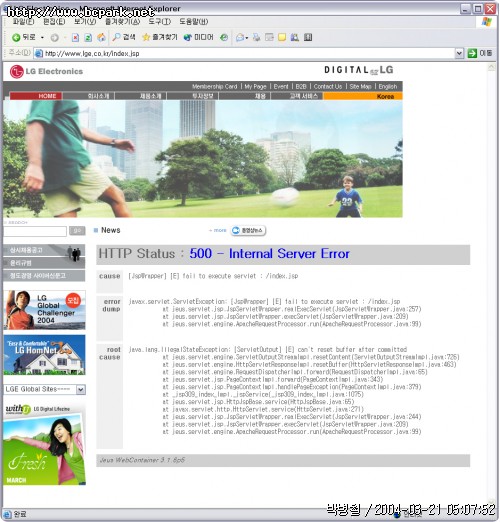Click the page icon in address bar

39,53
